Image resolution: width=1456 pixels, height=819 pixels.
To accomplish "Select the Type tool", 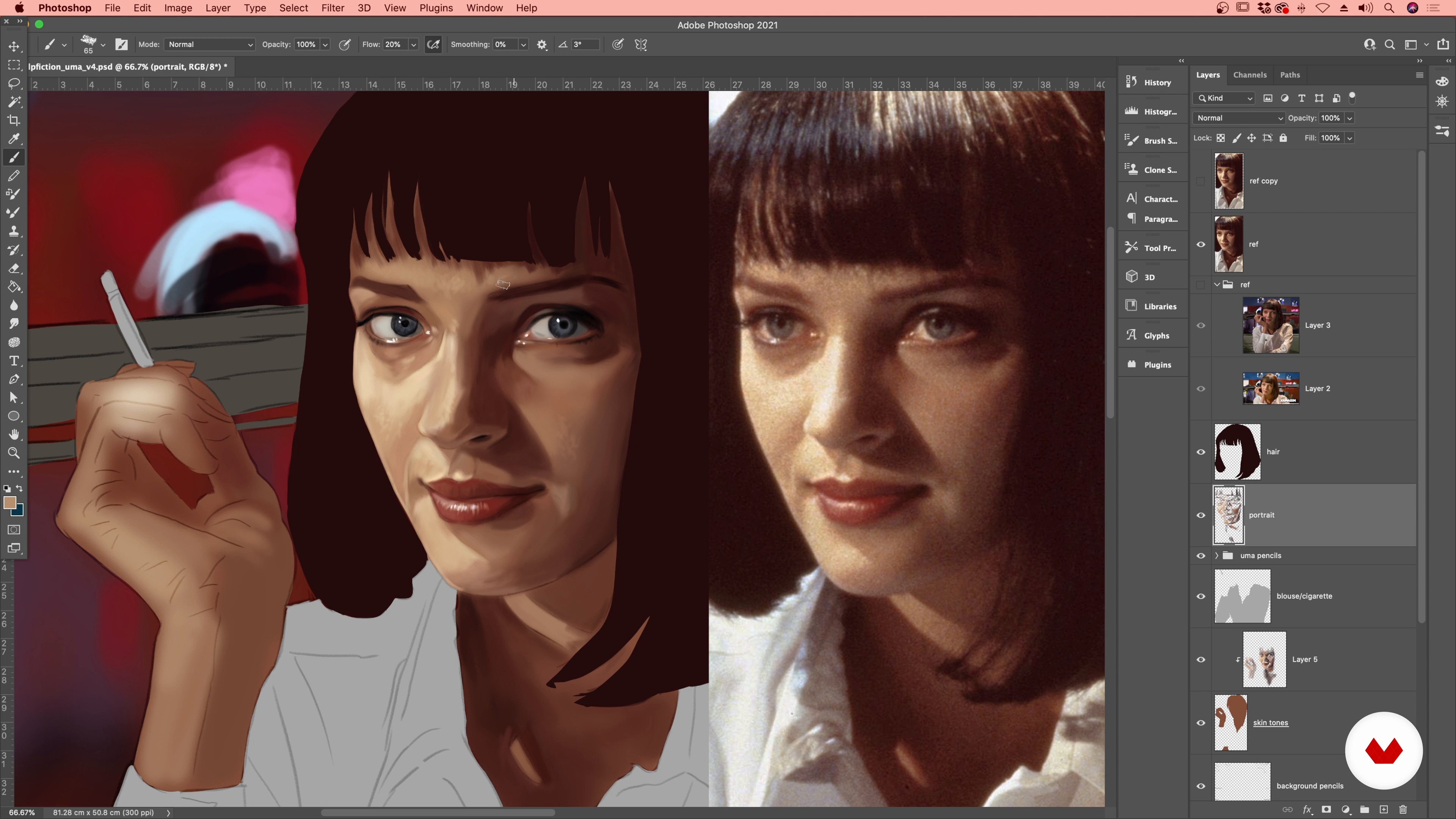I will coord(14,361).
